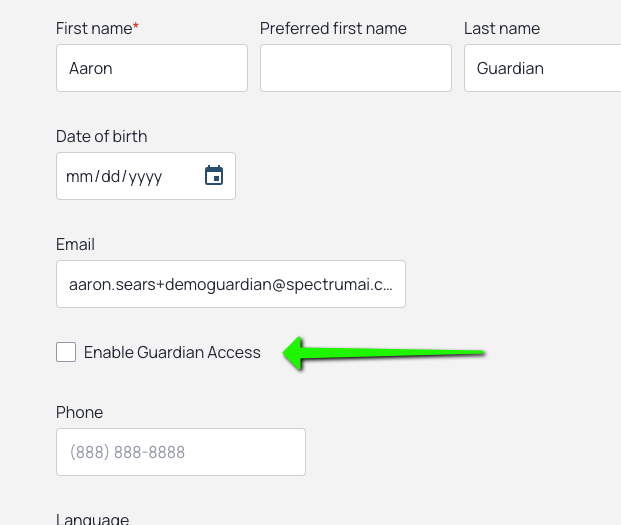Focus the First name field containing Aaron
Image resolution: width=621 pixels, height=525 pixels.
coord(152,68)
